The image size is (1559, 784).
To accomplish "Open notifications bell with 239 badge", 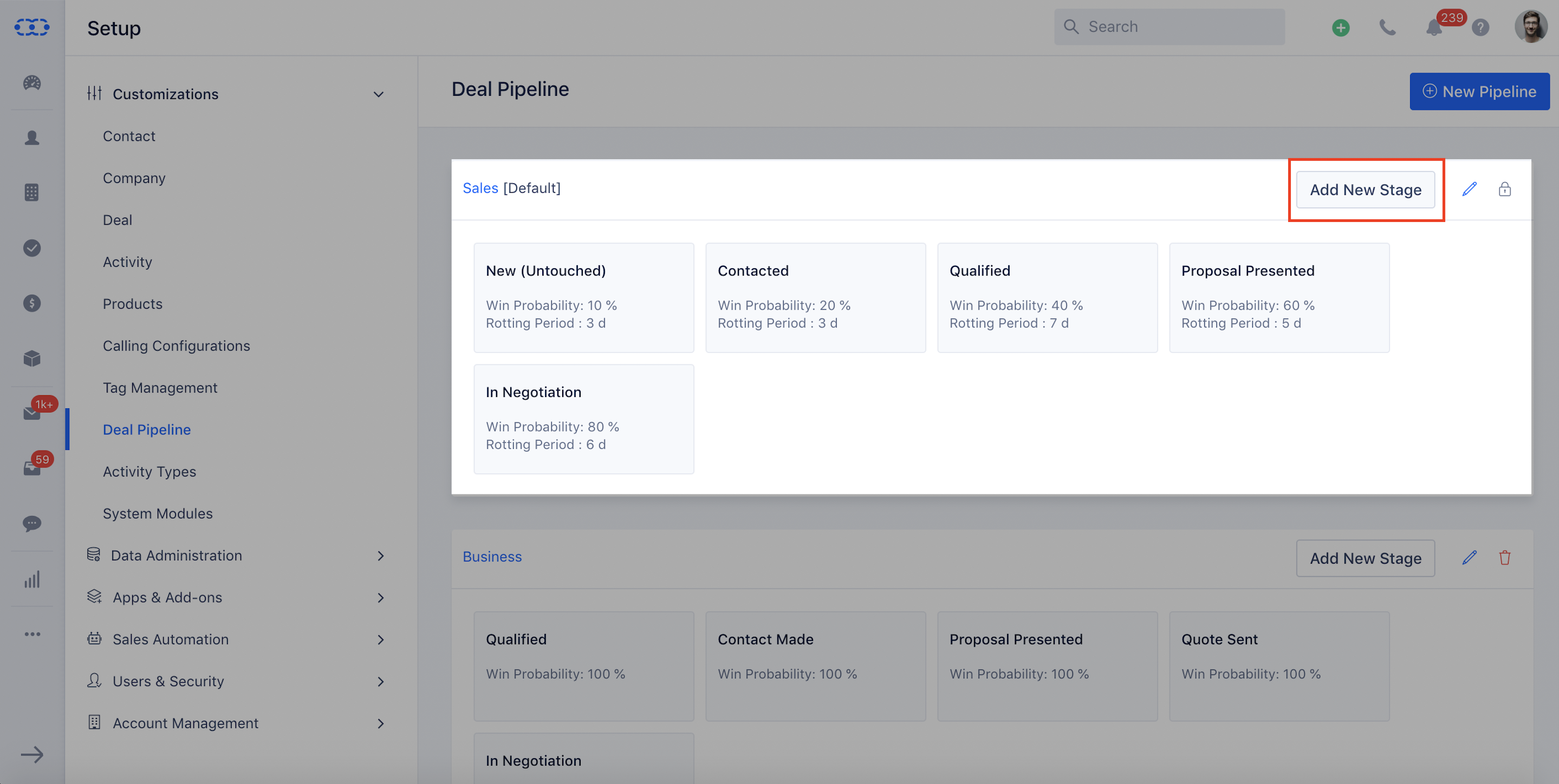I will click(1434, 27).
